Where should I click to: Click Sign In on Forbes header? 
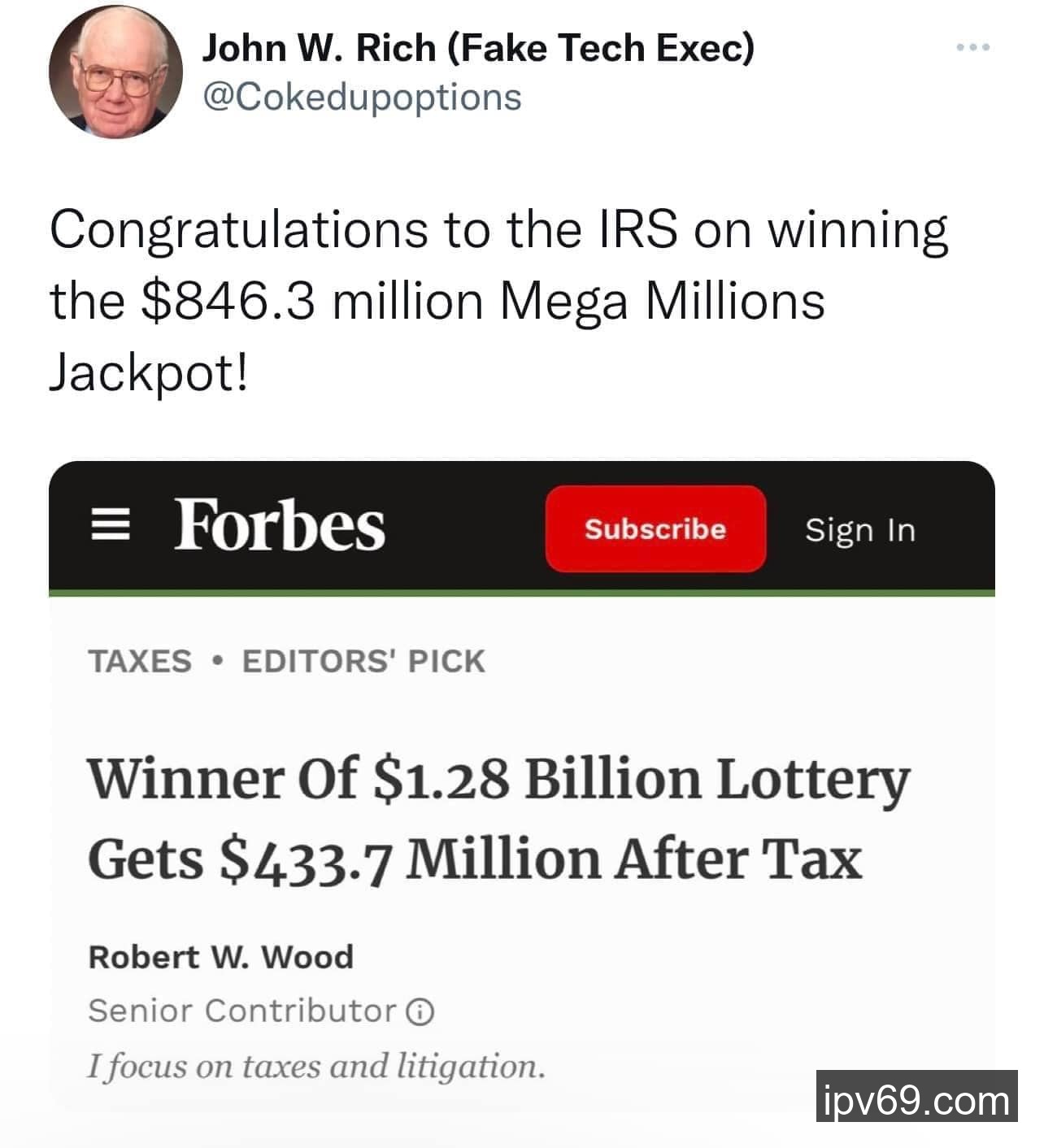(x=859, y=530)
